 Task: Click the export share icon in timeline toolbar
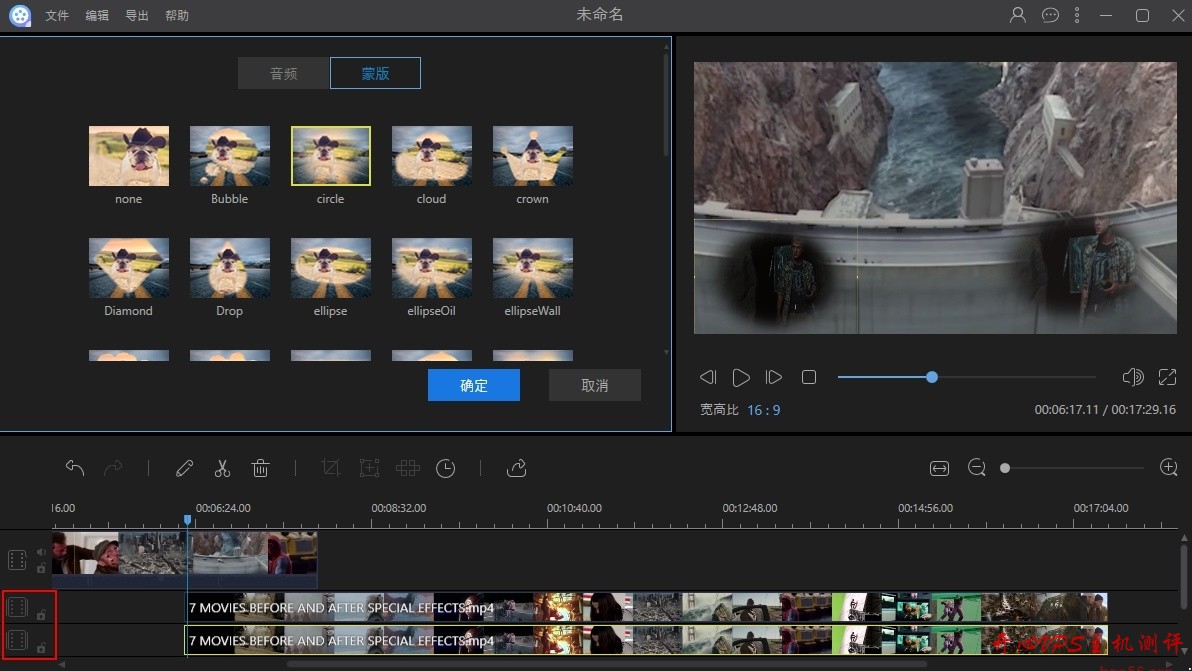[x=517, y=468]
